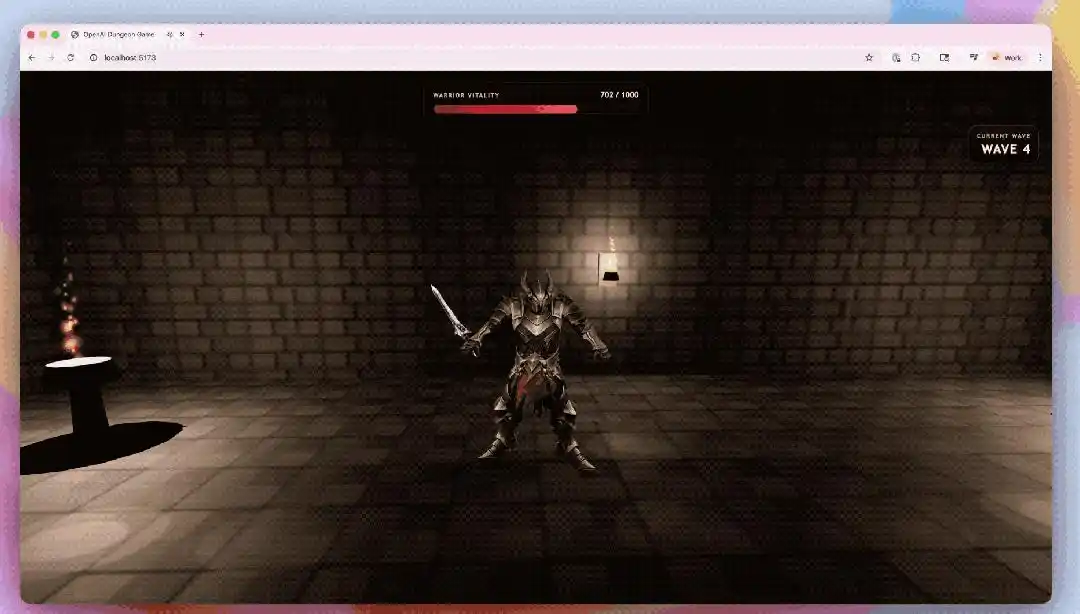
Task: Click the site information icon beside localhost
Action: tap(93, 58)
